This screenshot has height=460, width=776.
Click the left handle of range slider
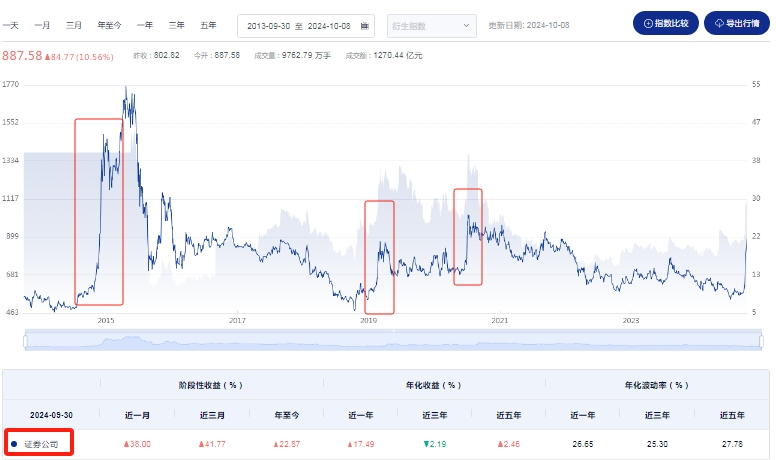coord(26,341)
